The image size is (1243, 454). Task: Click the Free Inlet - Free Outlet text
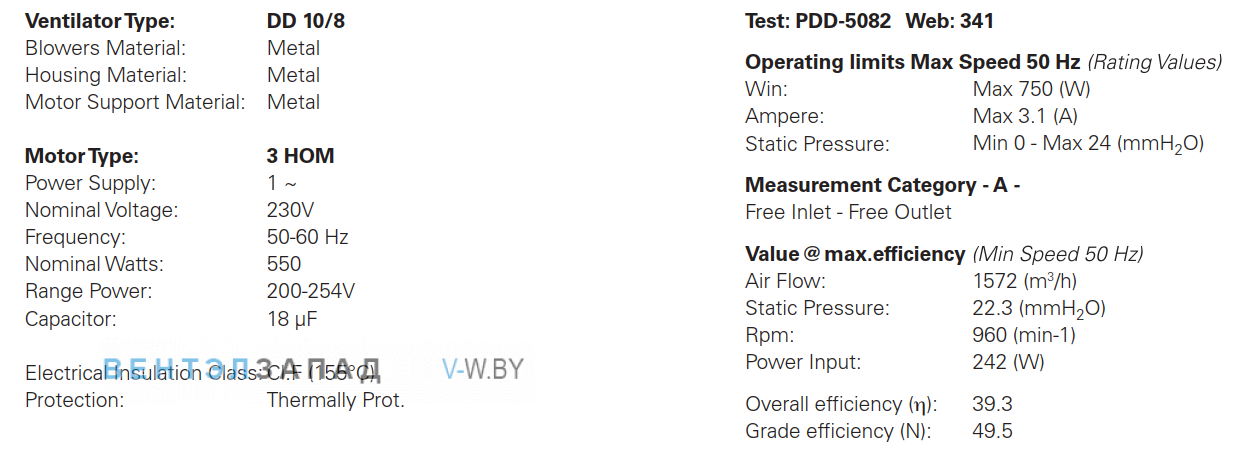[x=848, y=212]
